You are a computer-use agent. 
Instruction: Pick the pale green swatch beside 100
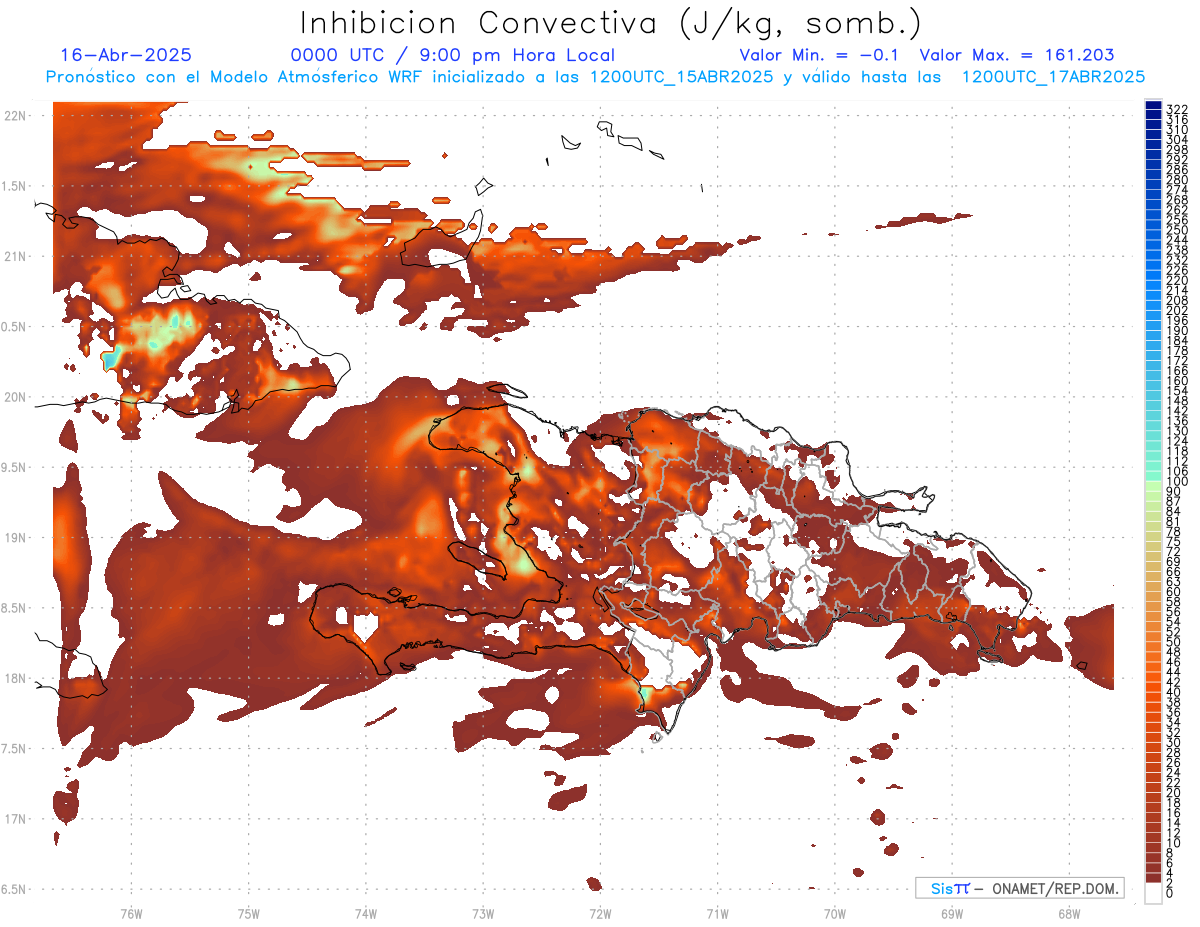[x=1153, y=484]
